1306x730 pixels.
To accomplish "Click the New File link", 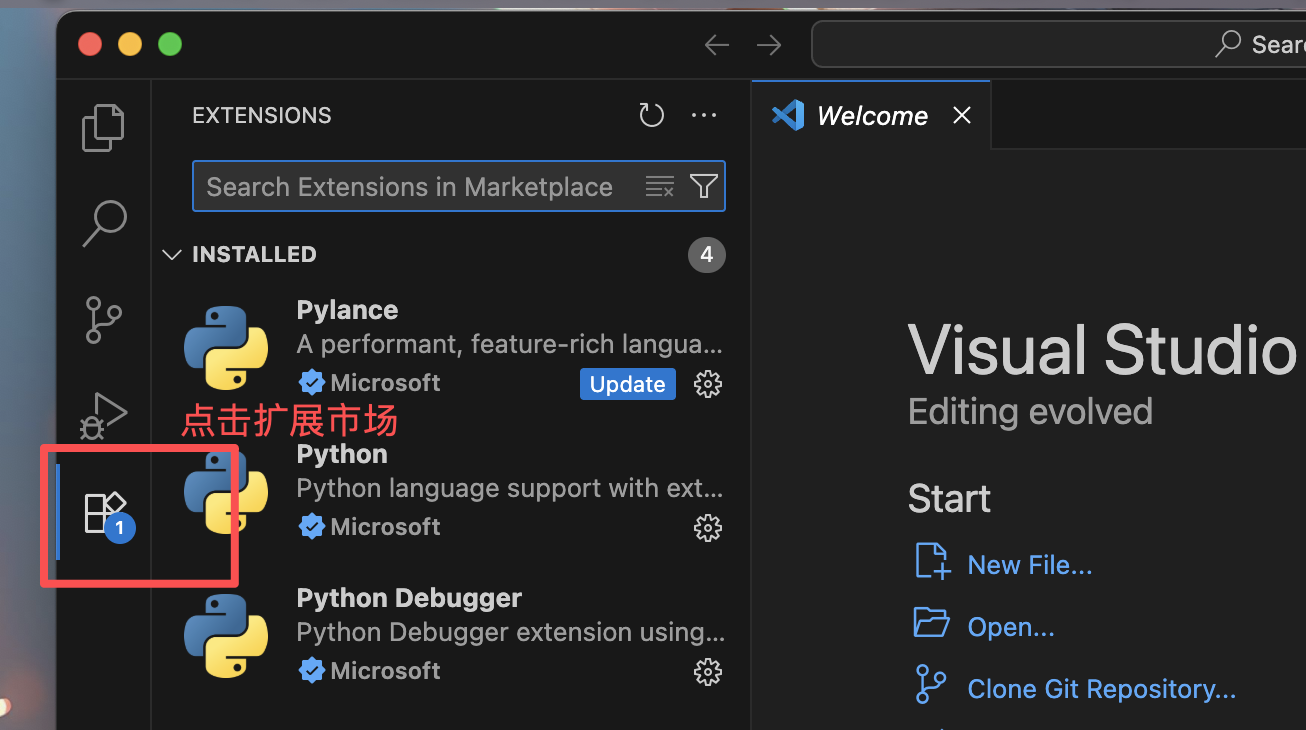I will point(1030,565).
